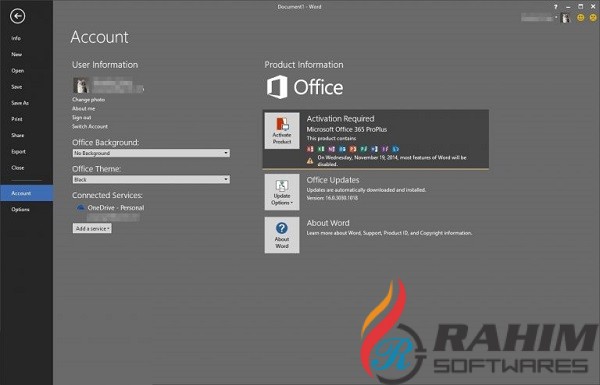Open the Office Background dropdown
The width and height of the screenshot is (600, 385).
coord(151,153)
